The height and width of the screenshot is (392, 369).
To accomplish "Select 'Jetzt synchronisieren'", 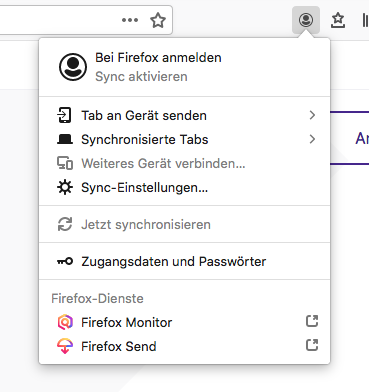I will pos(184,224).
